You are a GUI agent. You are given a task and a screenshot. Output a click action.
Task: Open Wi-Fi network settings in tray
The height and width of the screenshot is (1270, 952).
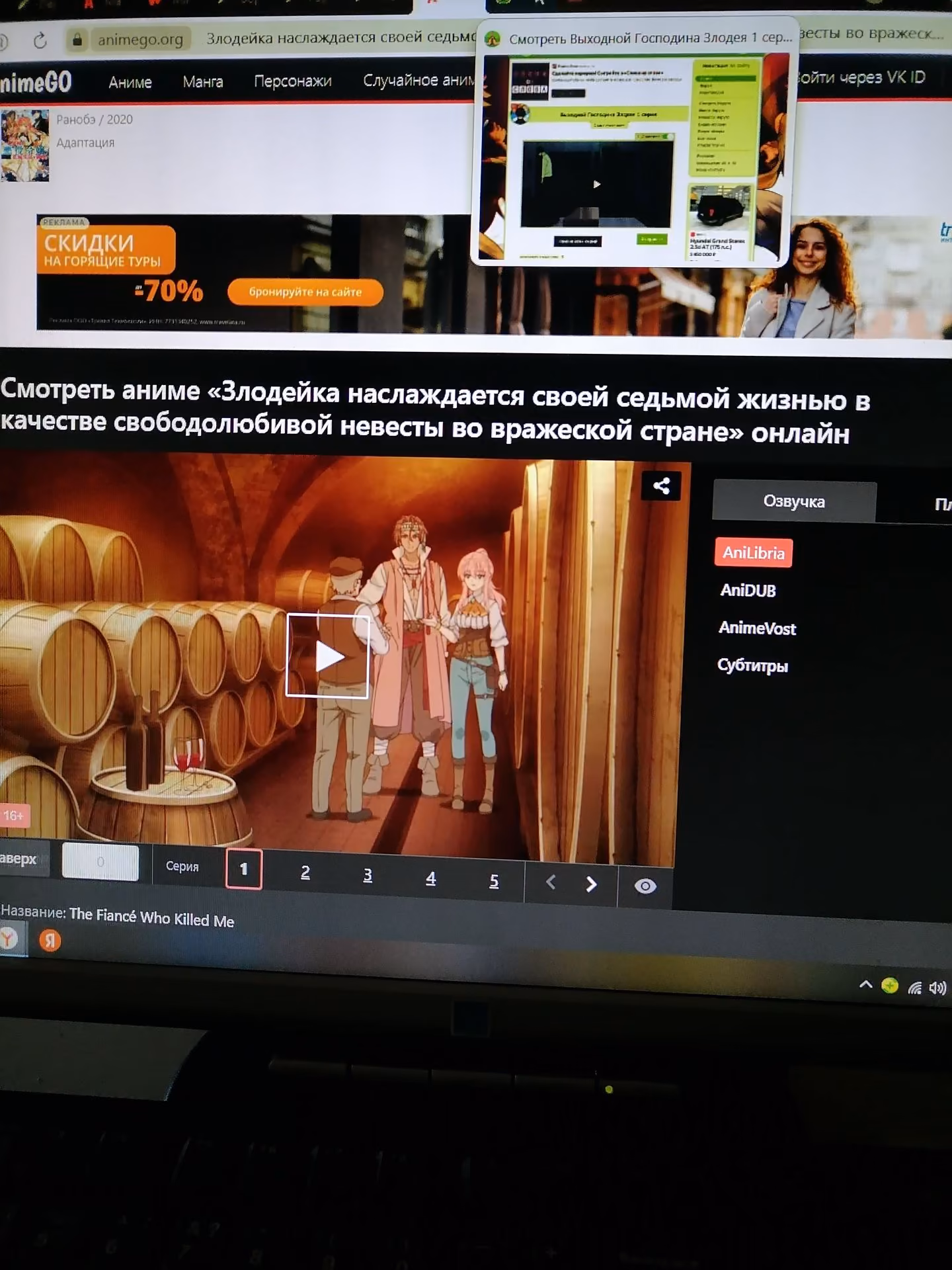[915, 988]
